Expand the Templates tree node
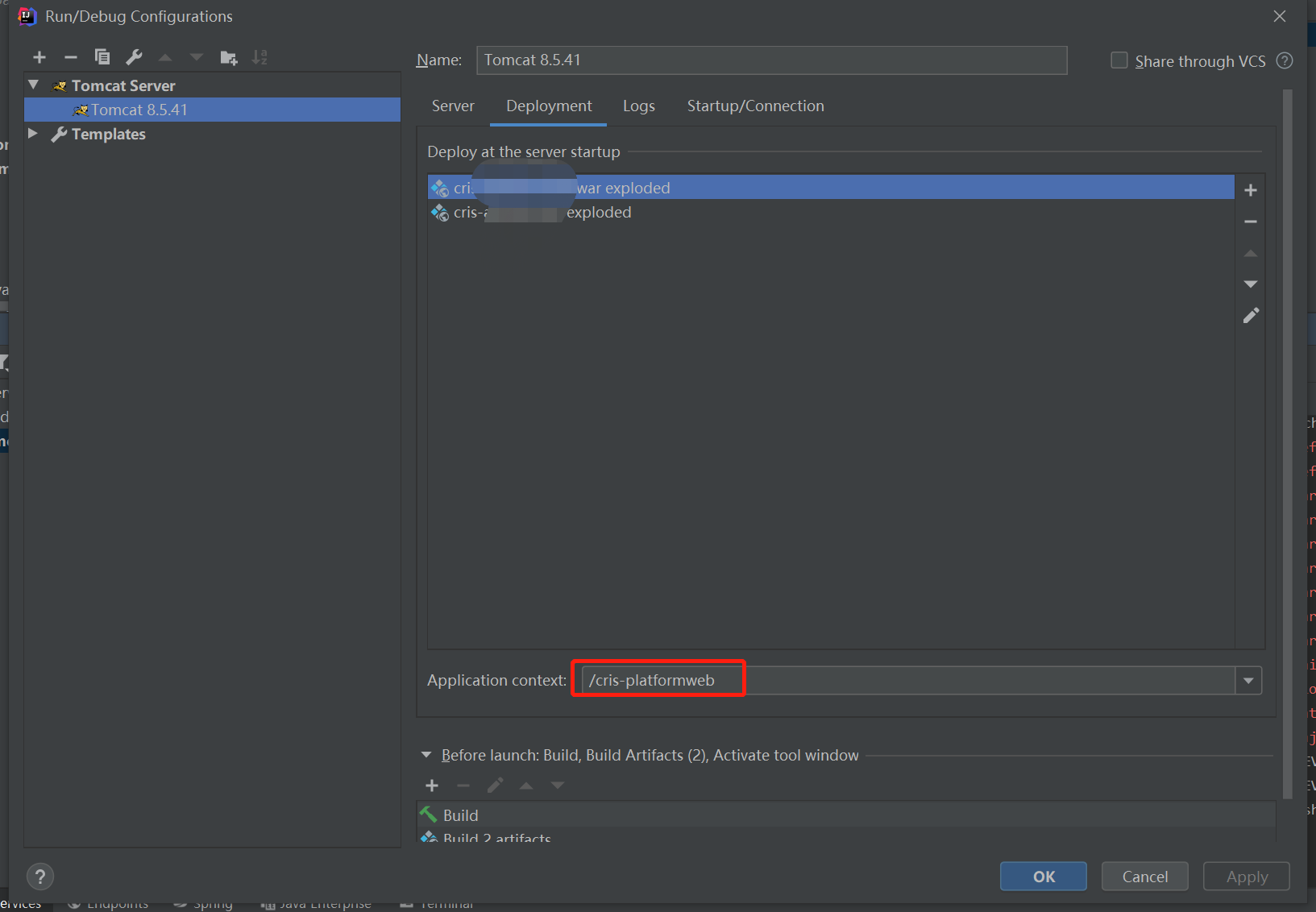Screen dimensions: 1316x912 [33, 133]
